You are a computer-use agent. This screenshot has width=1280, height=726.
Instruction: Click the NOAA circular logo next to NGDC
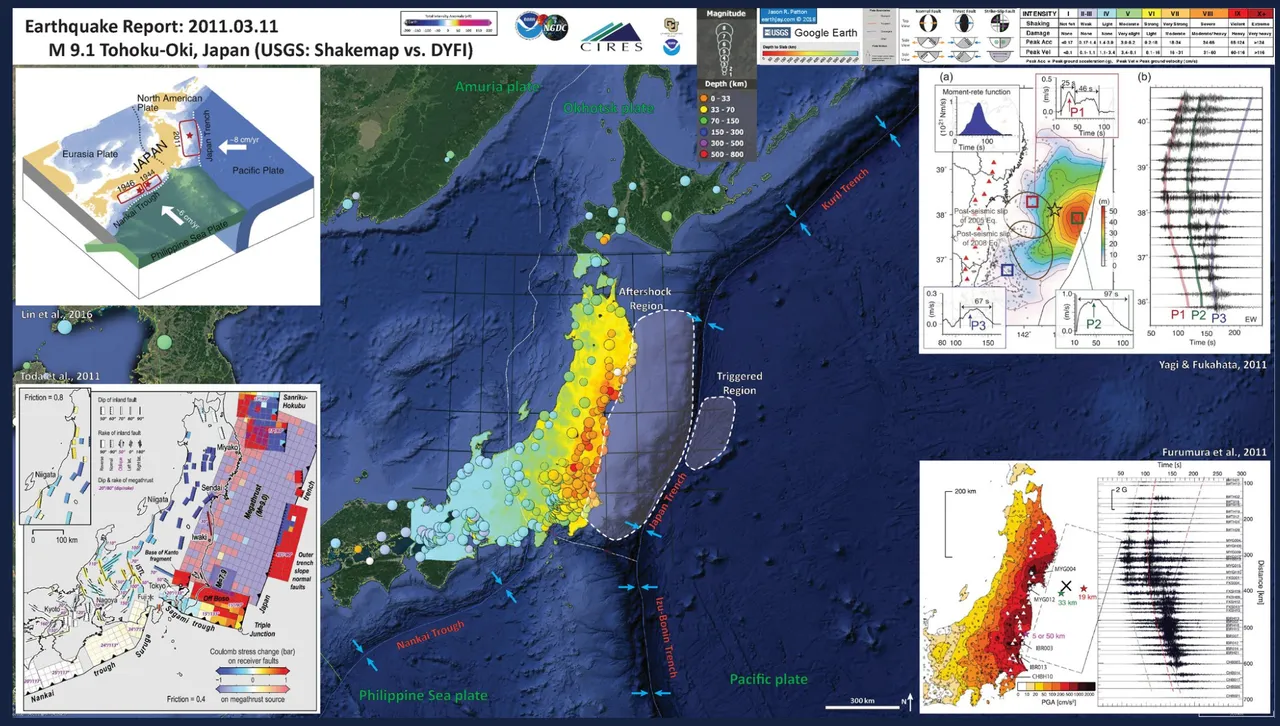[x=529, y=25]
